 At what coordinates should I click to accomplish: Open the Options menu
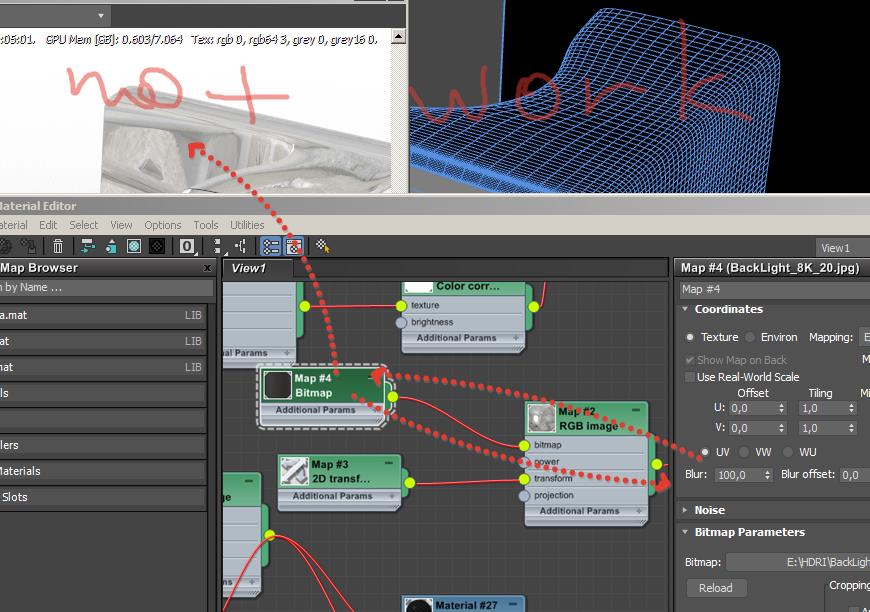coord(163,225)
